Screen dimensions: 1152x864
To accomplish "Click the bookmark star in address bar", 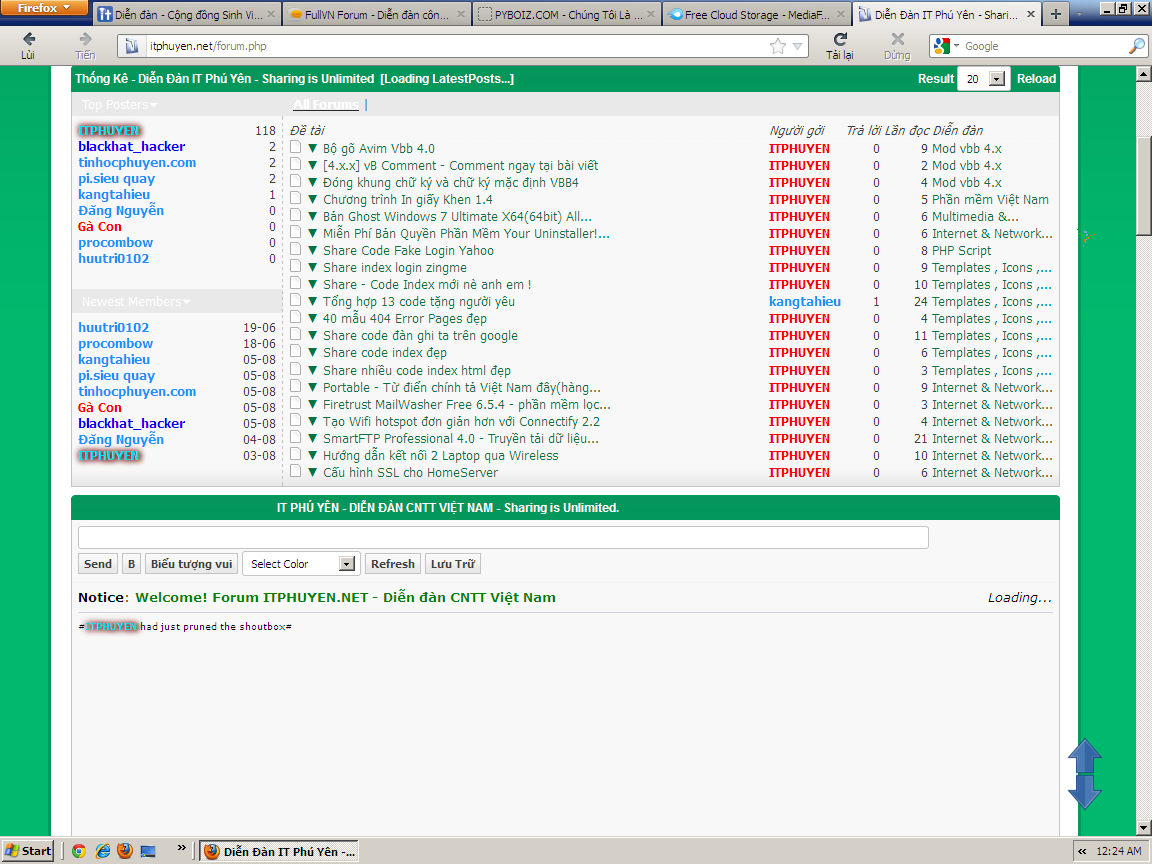I will click(x=777, y=46).
